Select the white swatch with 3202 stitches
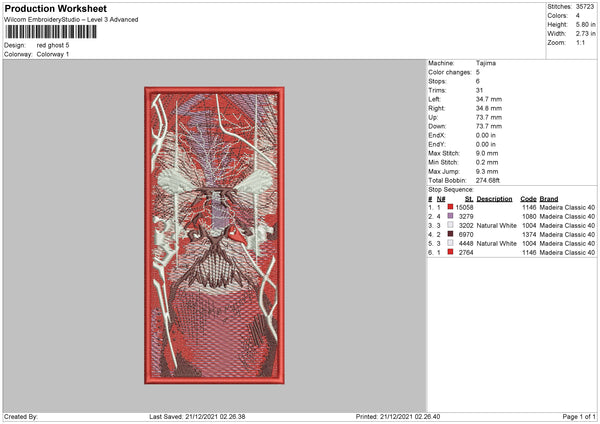600x424 pixels. (x=451, y=225)
